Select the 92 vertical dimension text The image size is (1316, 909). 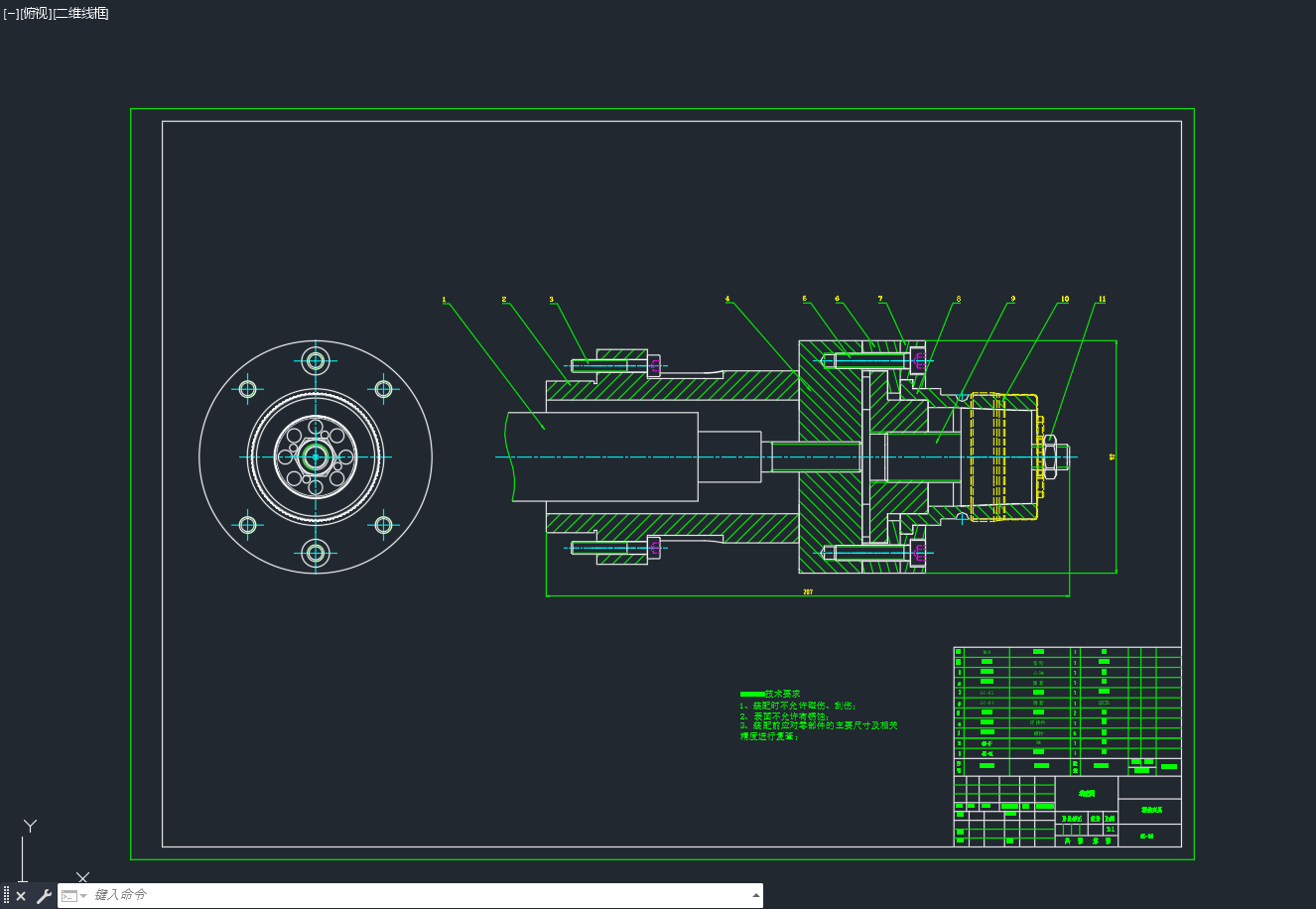[x=1113, y=457]
